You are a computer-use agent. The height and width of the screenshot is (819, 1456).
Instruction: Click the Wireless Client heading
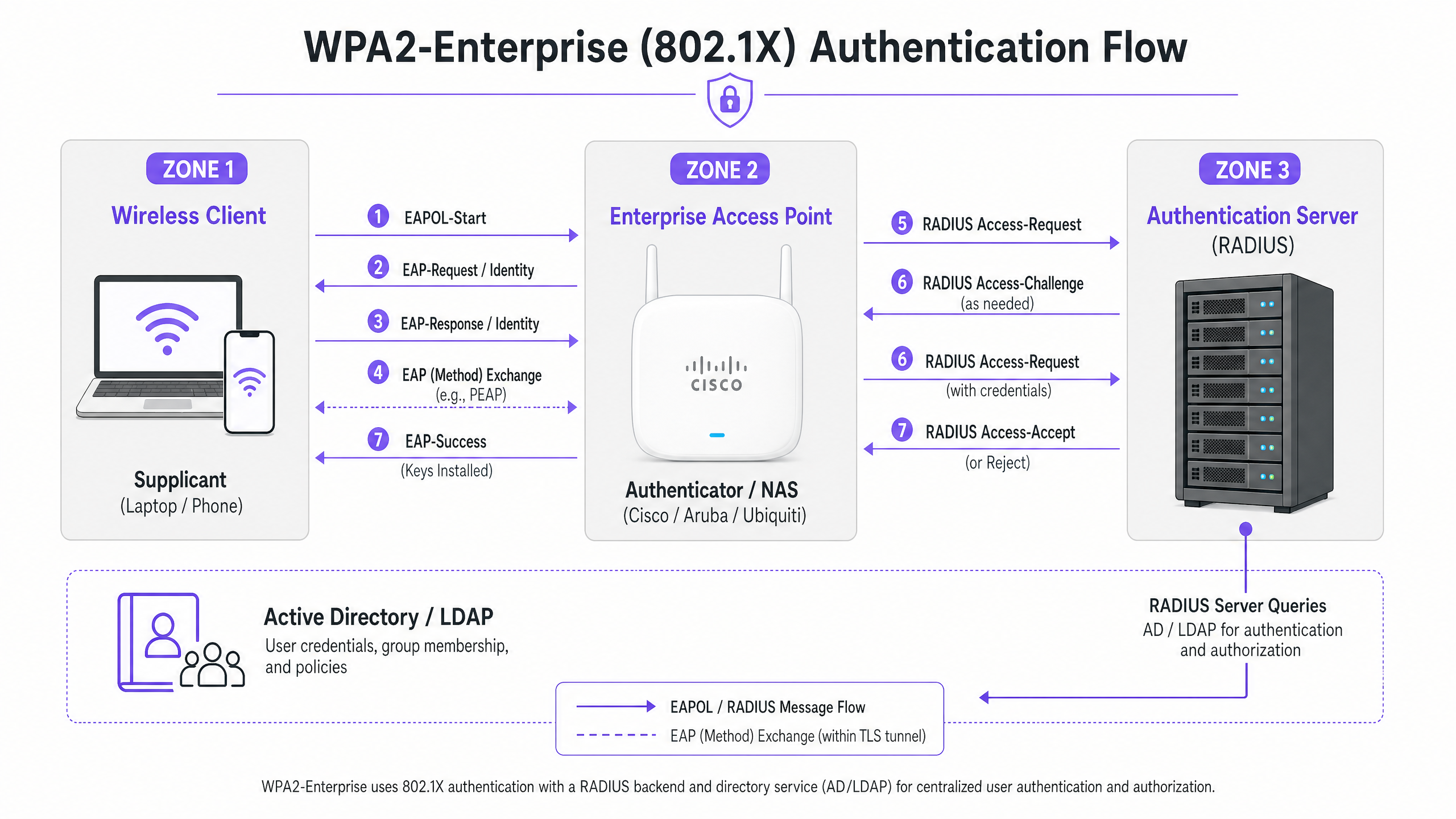(x=189, y=216)
